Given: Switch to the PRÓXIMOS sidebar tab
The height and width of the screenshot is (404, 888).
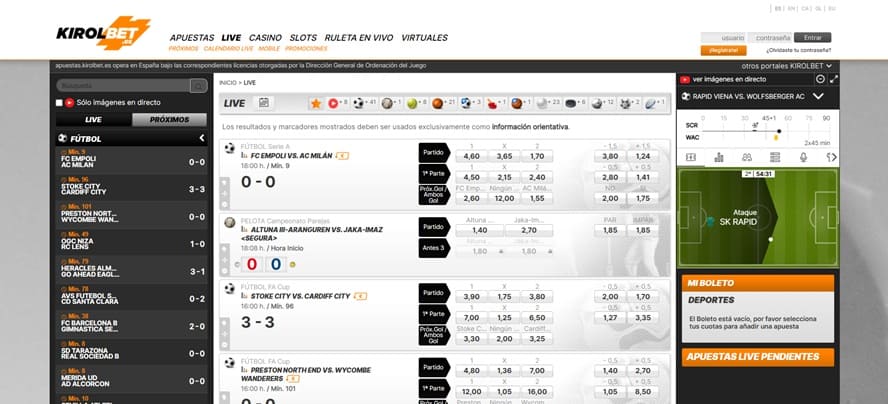Looking at the screenshot, I should tap(169, 120).
